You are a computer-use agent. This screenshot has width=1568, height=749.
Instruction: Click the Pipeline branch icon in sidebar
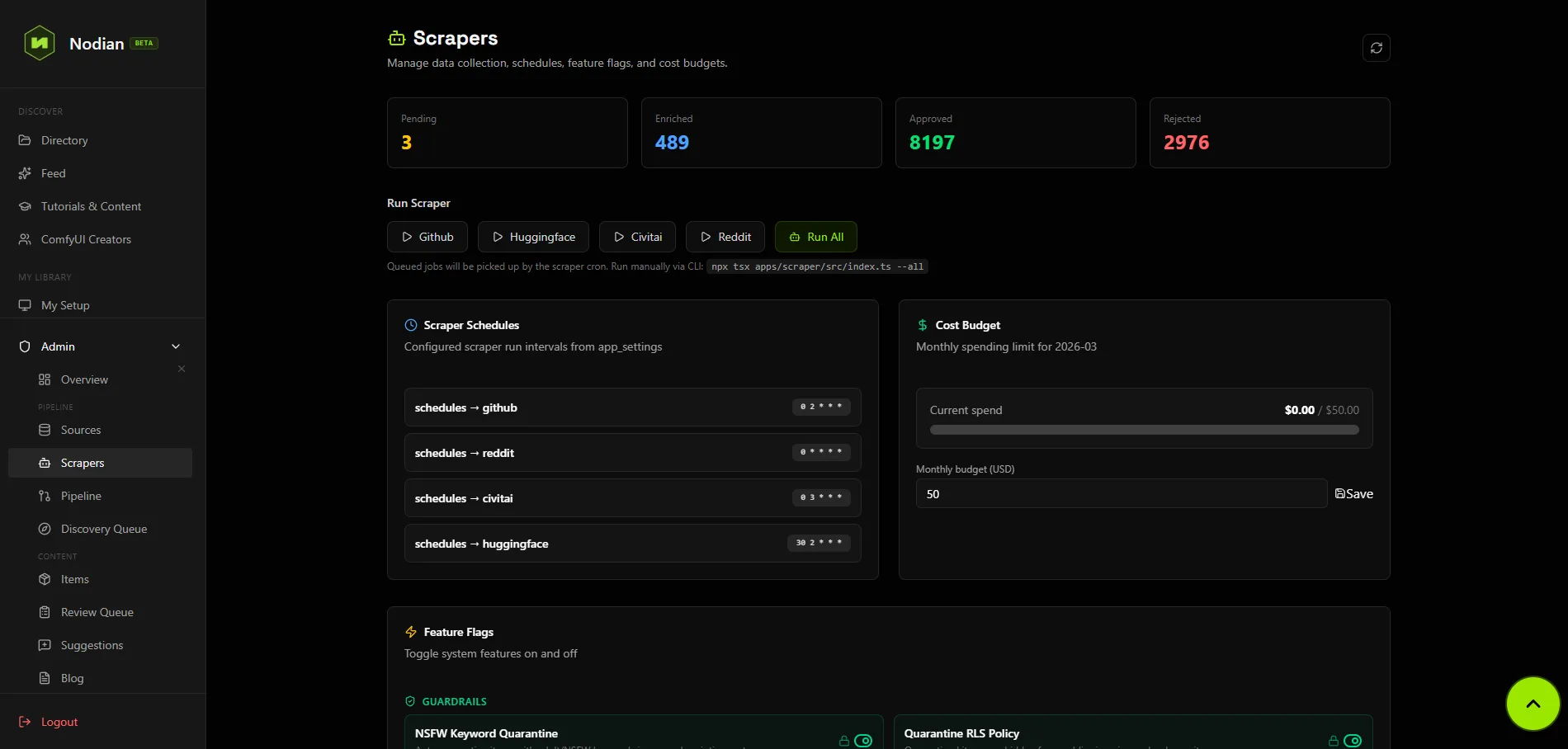45,496
